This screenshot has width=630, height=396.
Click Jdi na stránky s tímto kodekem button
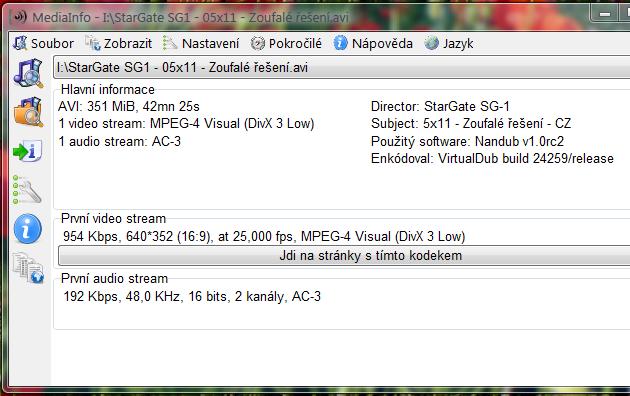point(344,255)
